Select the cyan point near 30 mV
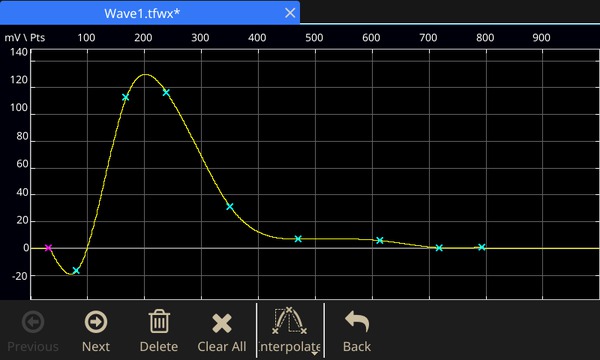 [x=230, y=207]
